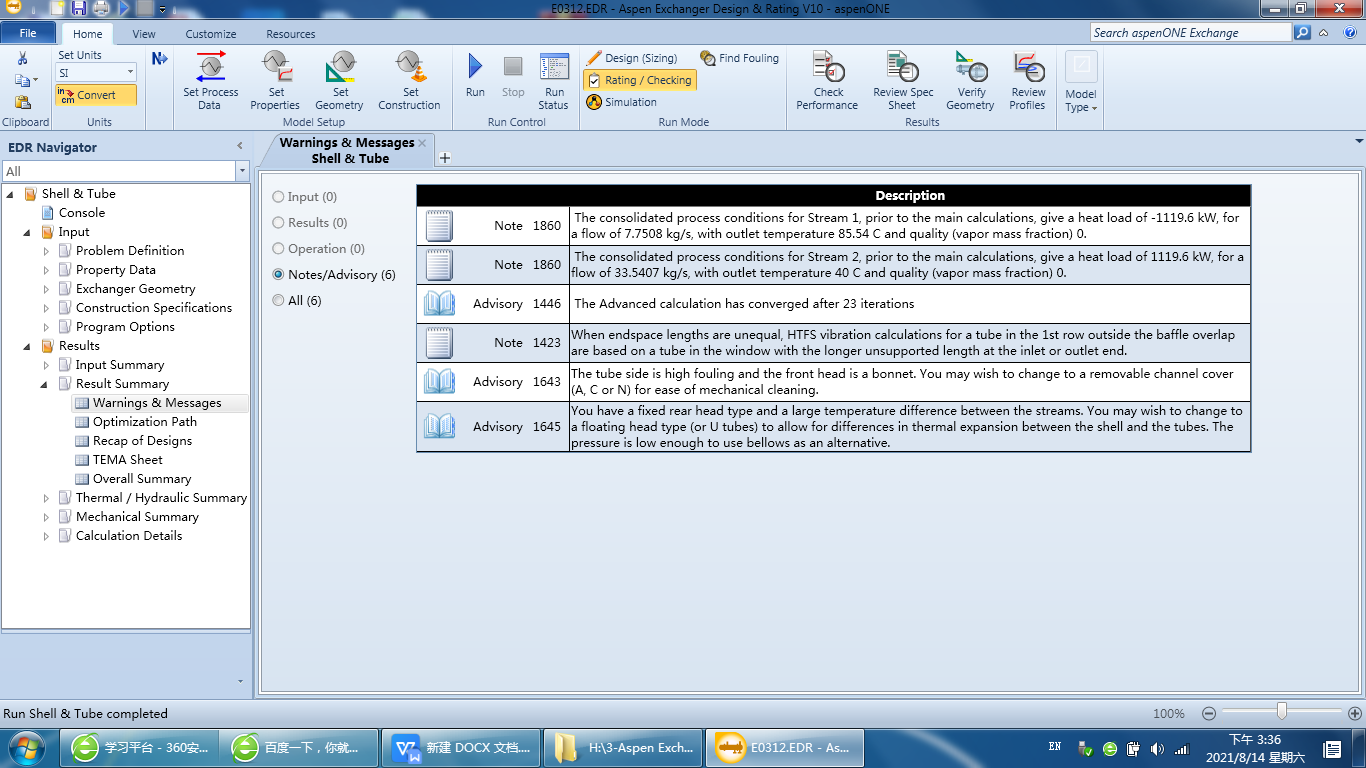
Task: Open TEMA Sheet in navigator
Action: (x=128, y=460)
